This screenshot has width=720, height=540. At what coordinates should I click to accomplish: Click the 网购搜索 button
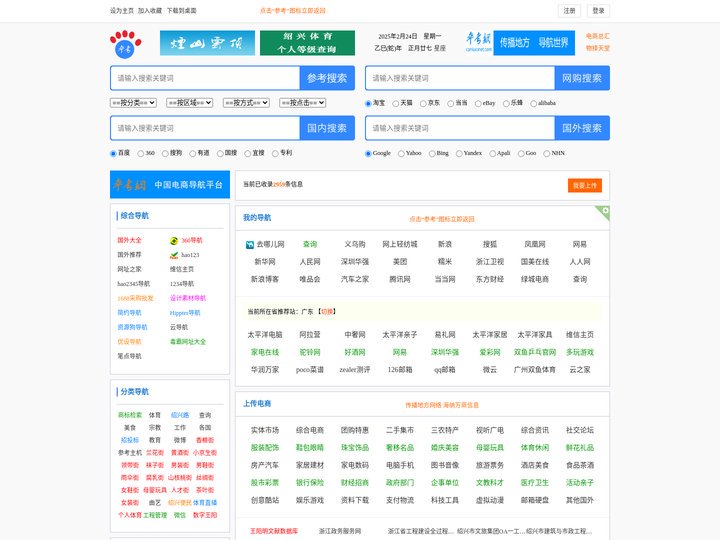[582, 78]
